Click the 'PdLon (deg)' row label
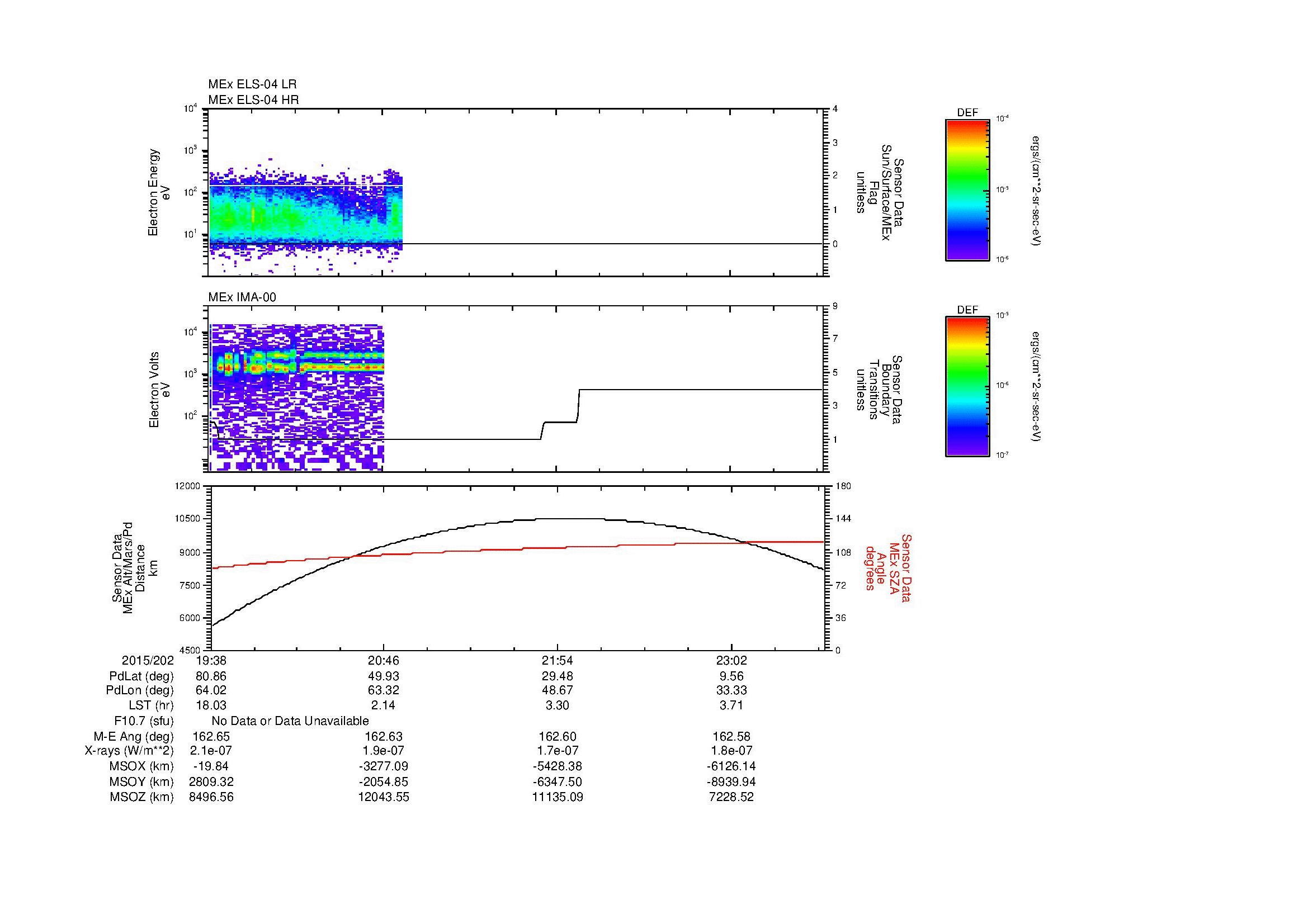This screenshot has width=1308, height=924. pyautogui.click(x=140, y=690)
